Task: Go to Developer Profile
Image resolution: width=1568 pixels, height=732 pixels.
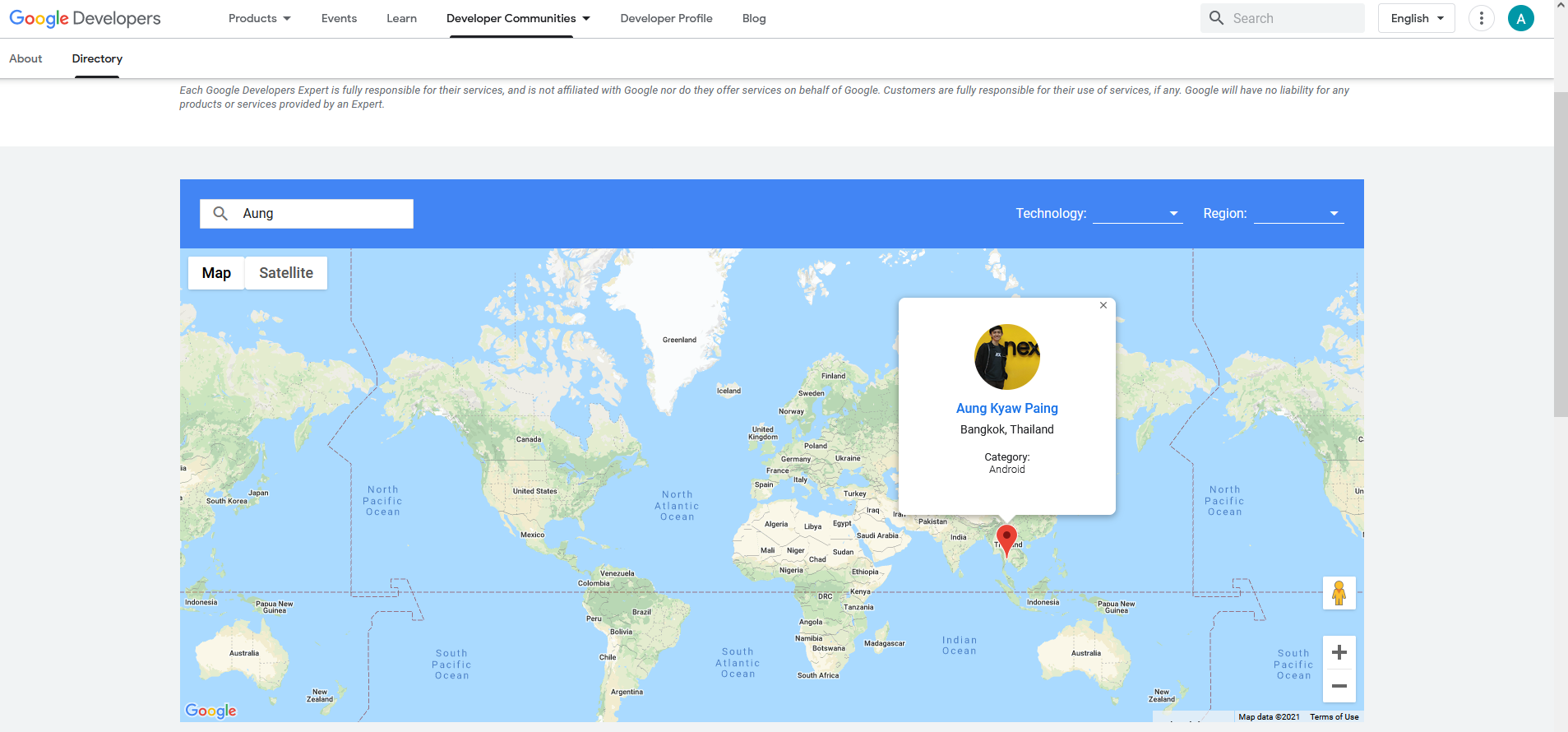Action: click(x=666, y=18)
